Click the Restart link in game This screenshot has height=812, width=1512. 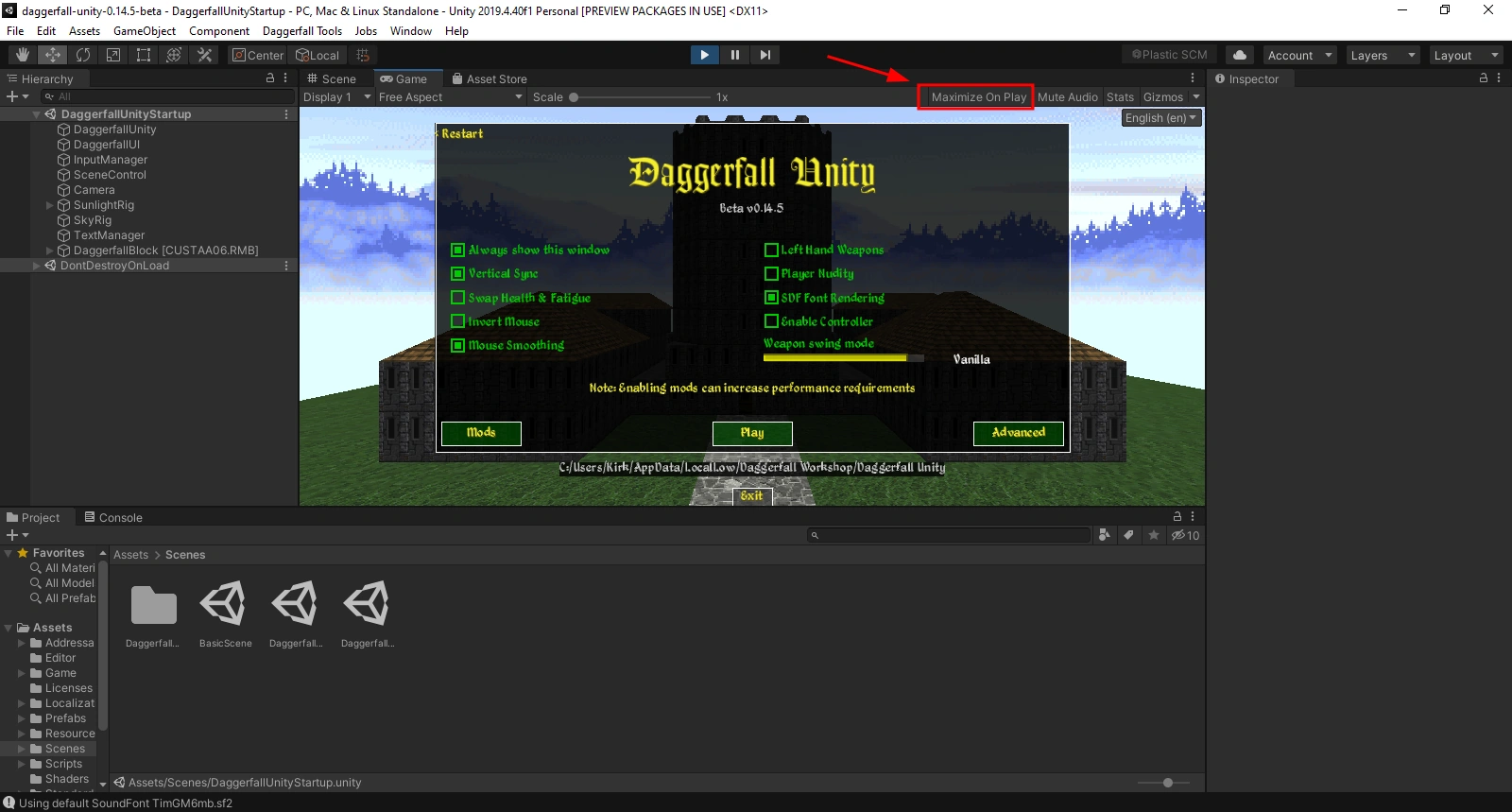tap(462, 133)
